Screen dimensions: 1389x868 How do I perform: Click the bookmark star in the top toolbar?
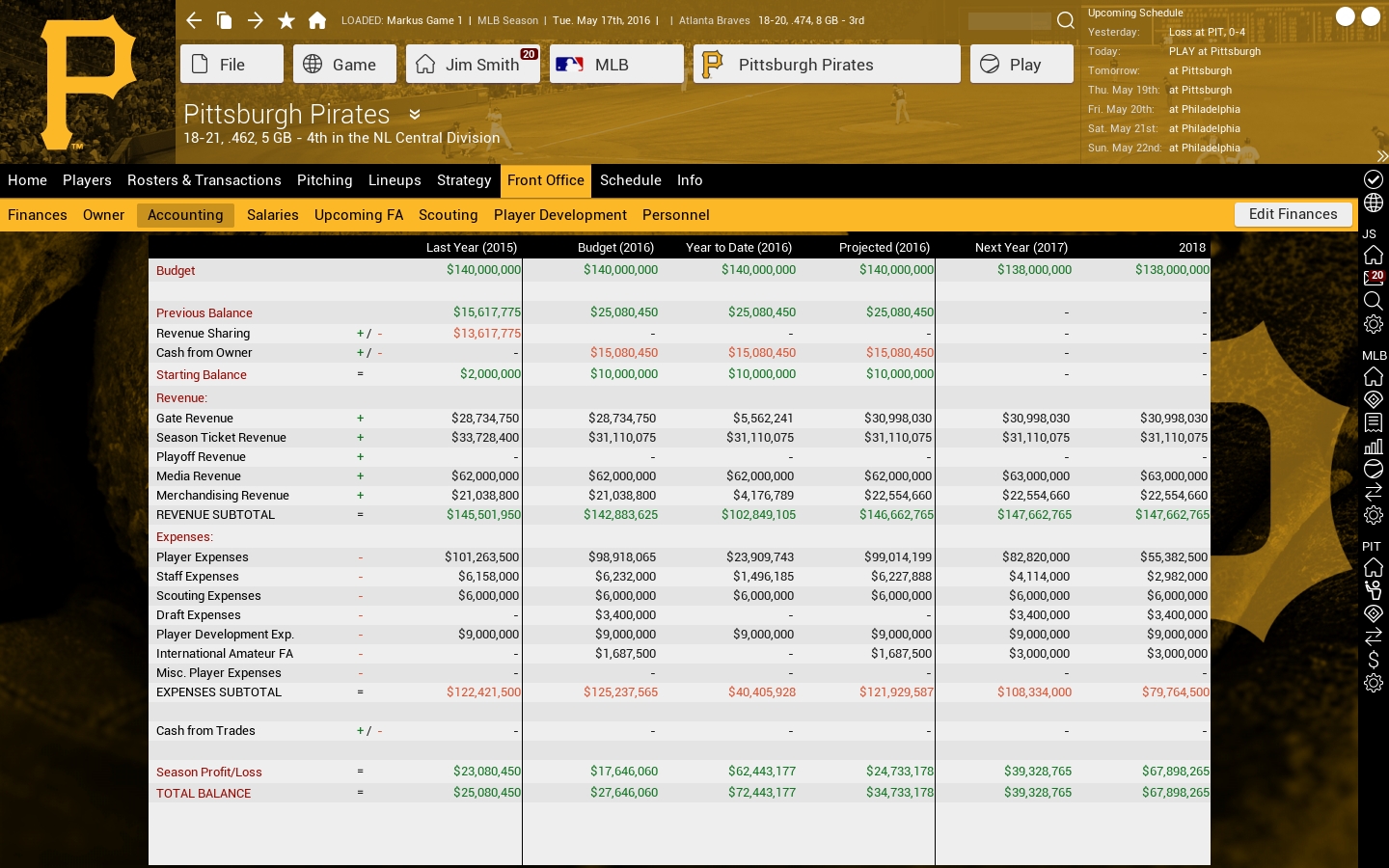[286, 19]
